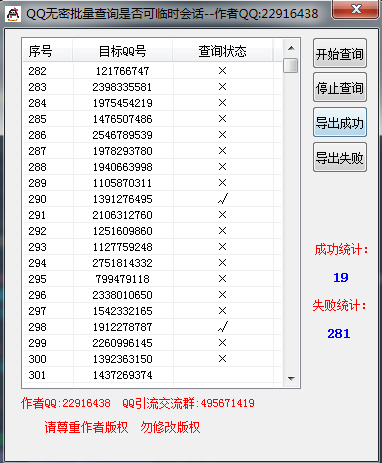The width and height of the screenshot is (382, 463).
Task: Select QQ number 2106312760
Action: (x=123, y=215)
